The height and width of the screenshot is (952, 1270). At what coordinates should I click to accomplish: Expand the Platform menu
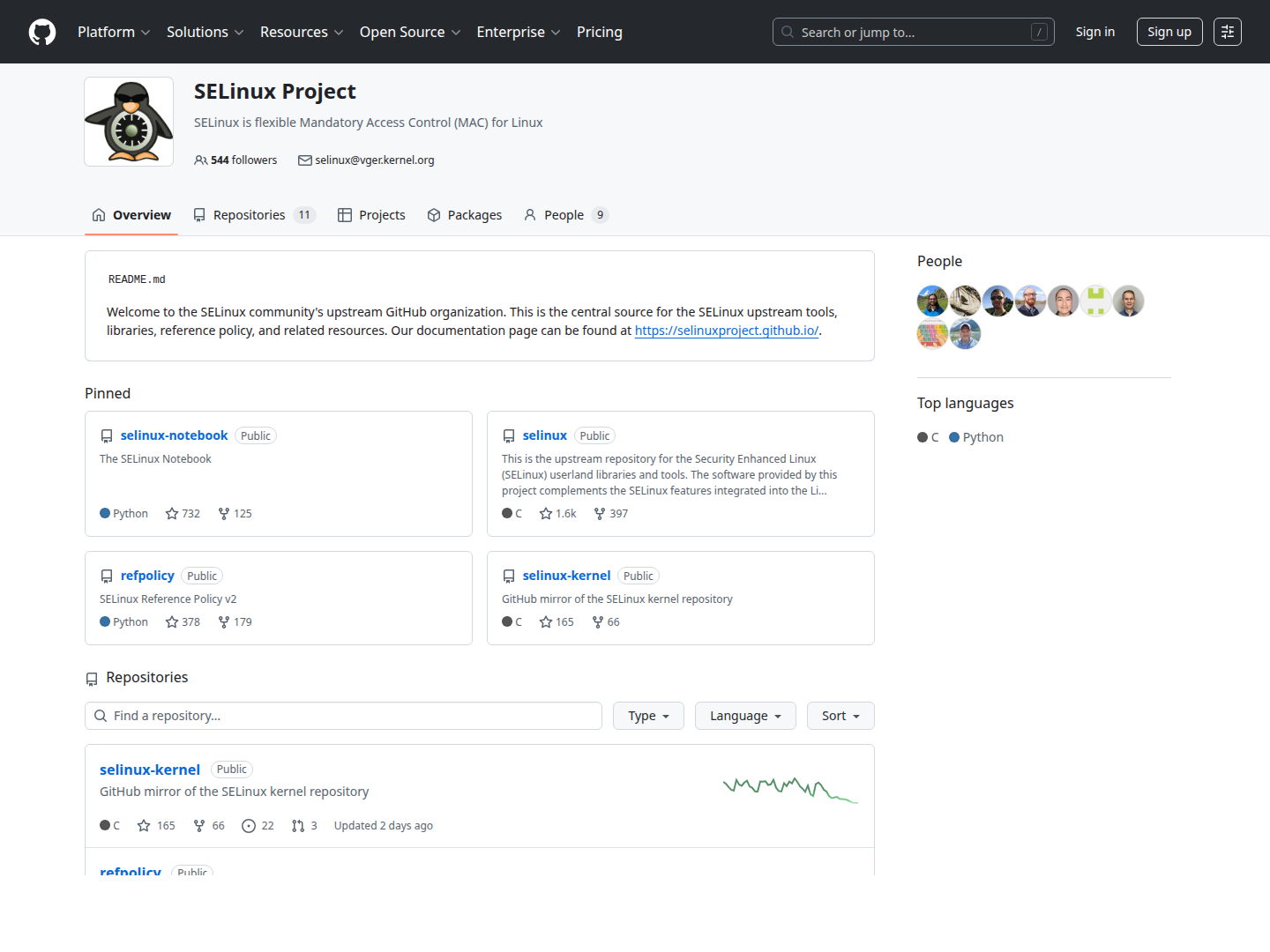114,32
